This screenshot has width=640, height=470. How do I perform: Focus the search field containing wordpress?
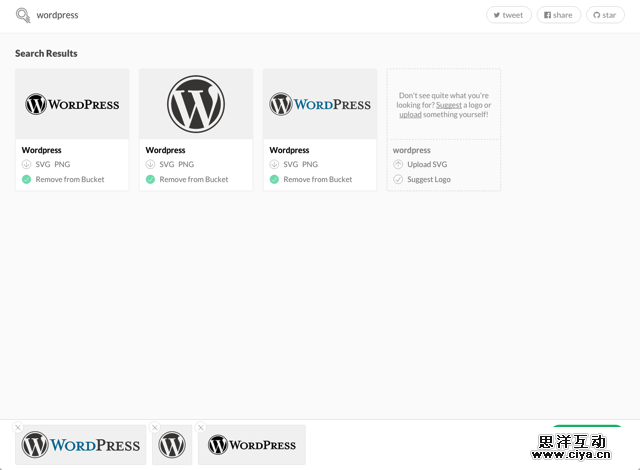(57, 15)
